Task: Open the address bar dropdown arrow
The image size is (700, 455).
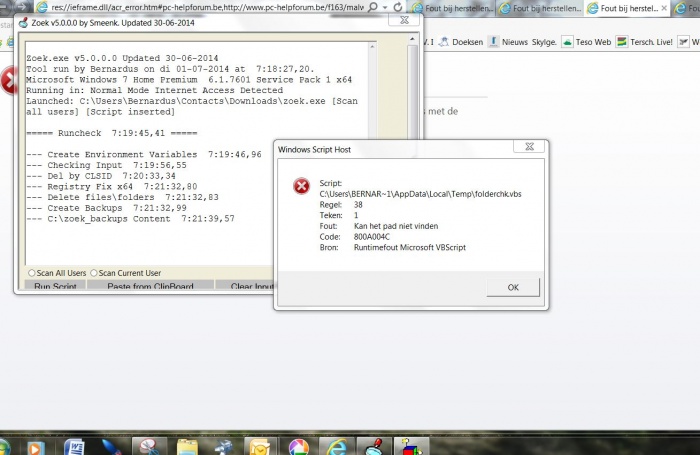Action: (x=384, y=8)
